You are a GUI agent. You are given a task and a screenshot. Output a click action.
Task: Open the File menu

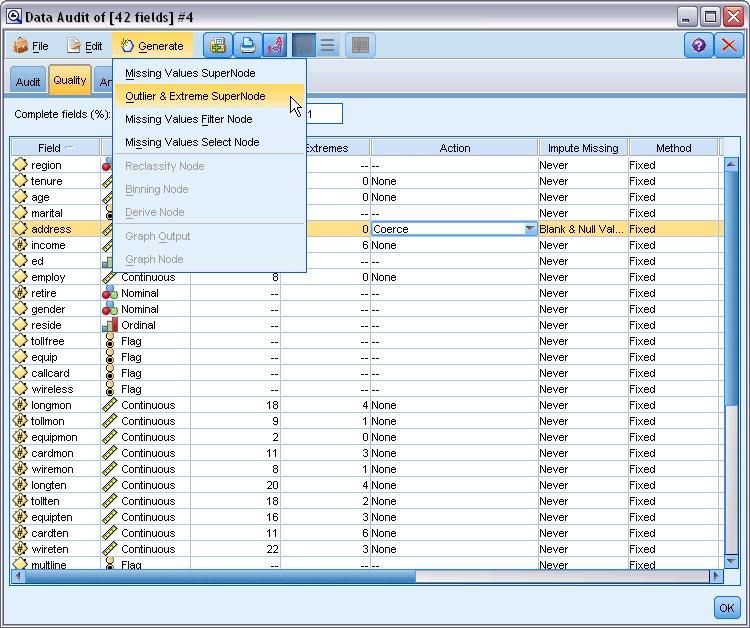[31, 46]
